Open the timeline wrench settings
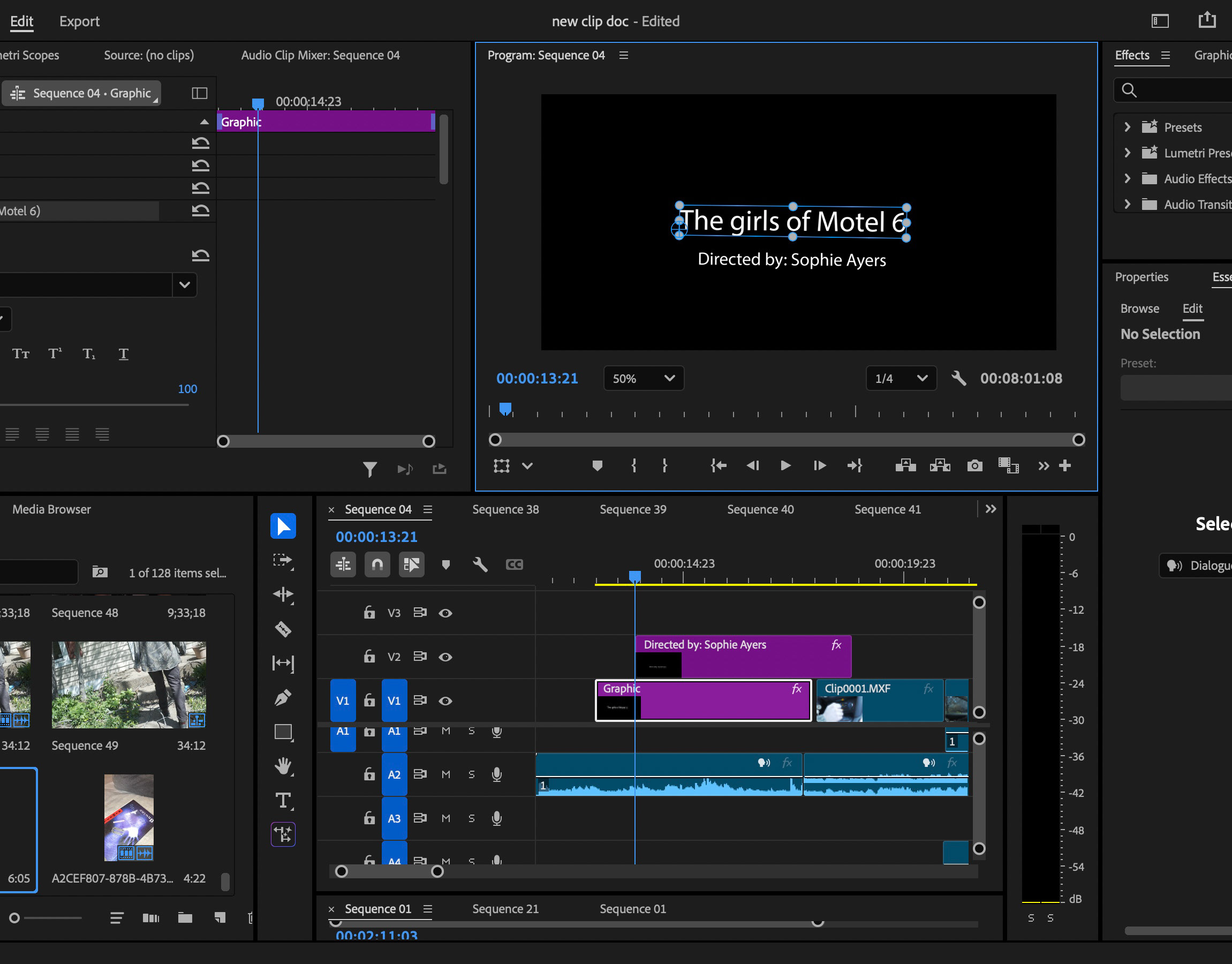Viewport: 1232px width, 964px height. [x=480, y=564]
